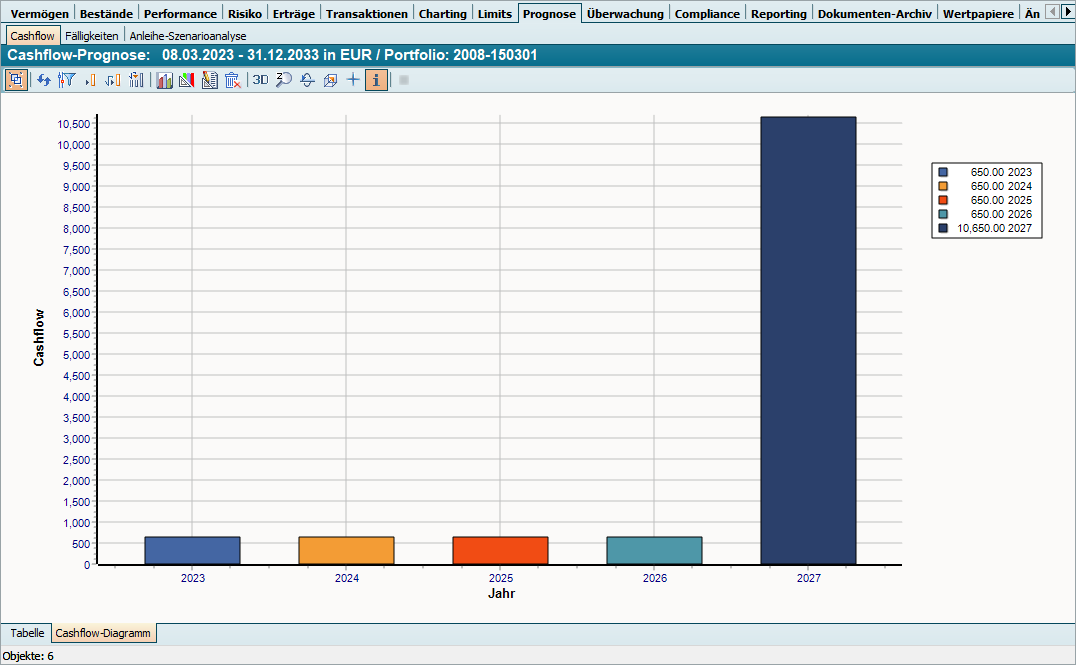1076x665 pixels.
Task: Open the Anleihe-Szenarioanalyse subtab
Action: [x=188, y=36]
